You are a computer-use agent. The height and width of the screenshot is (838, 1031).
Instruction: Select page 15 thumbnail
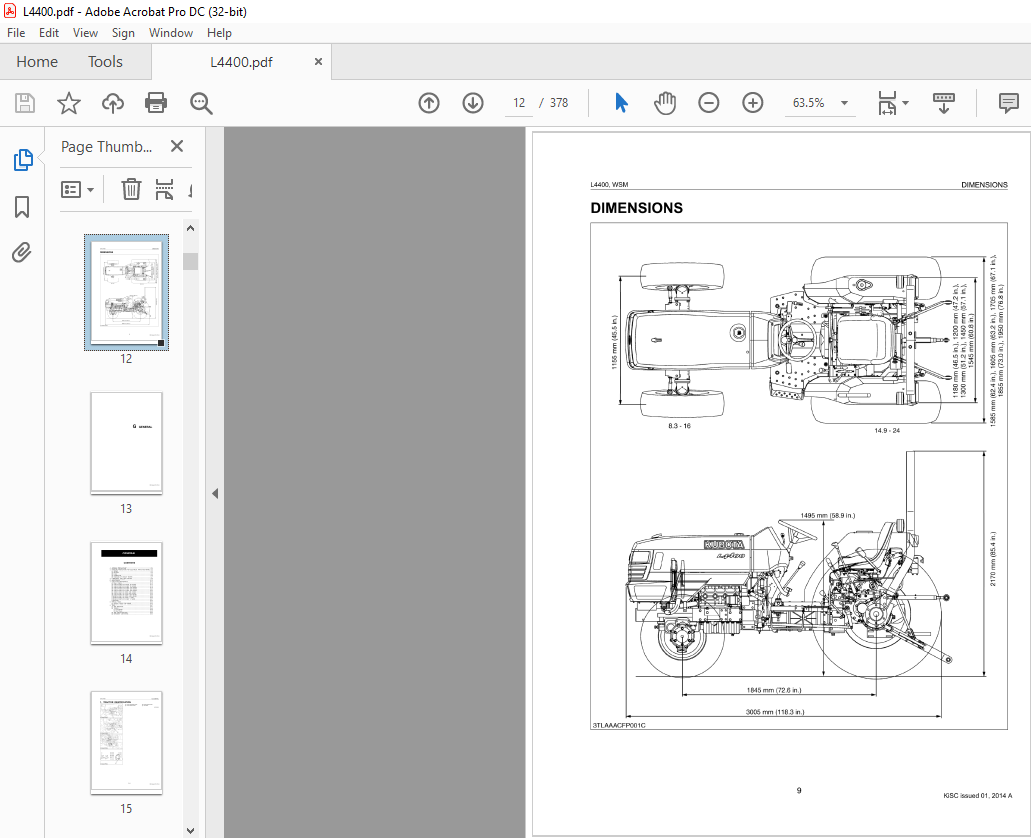click(x=126, y=743)
